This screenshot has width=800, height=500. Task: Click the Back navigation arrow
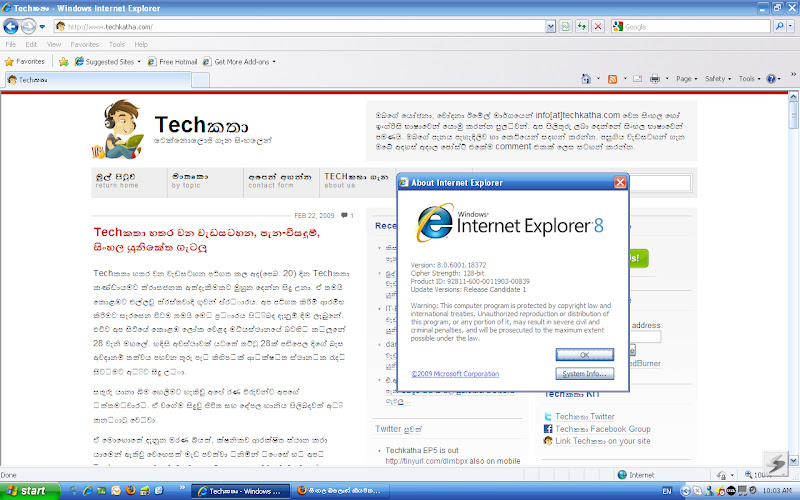point(11,26)
